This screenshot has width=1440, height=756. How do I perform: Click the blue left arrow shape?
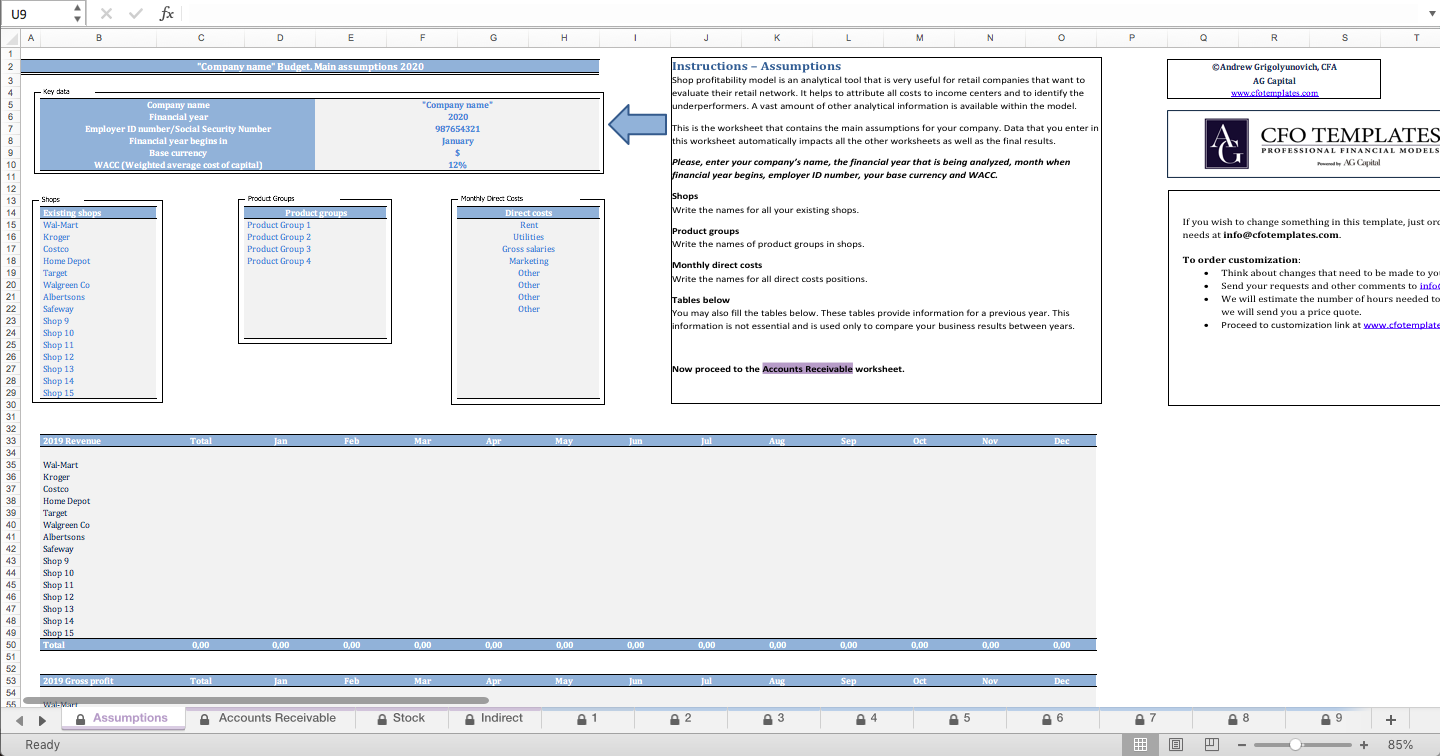pyautogui.click(x=638, y=126)
